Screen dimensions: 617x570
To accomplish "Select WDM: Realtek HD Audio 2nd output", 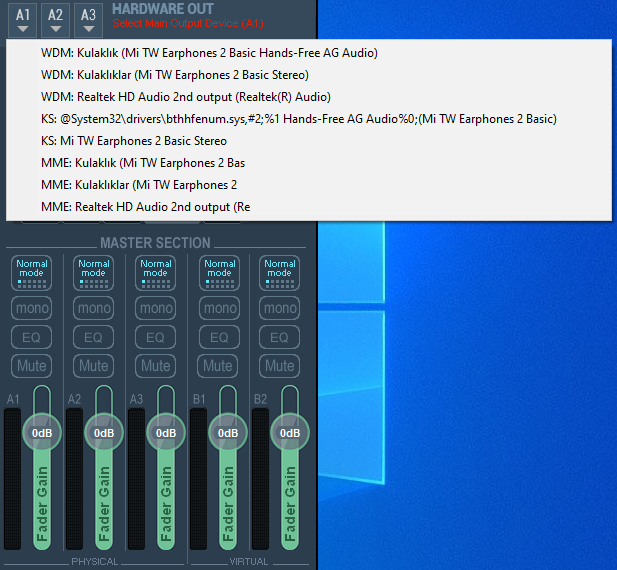I will [x=308, y=97].
